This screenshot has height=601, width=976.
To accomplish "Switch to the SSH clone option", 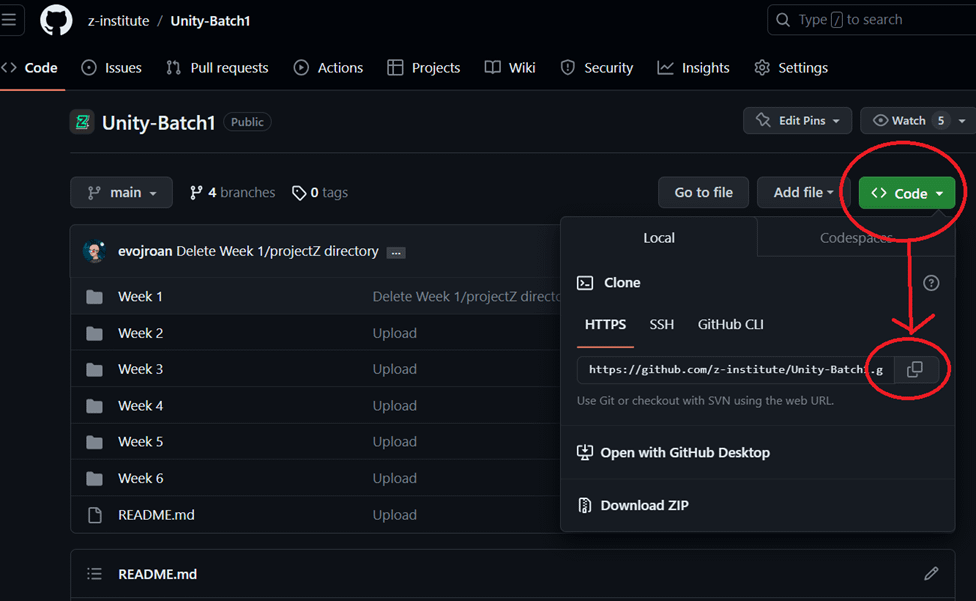I will (662, 324).
